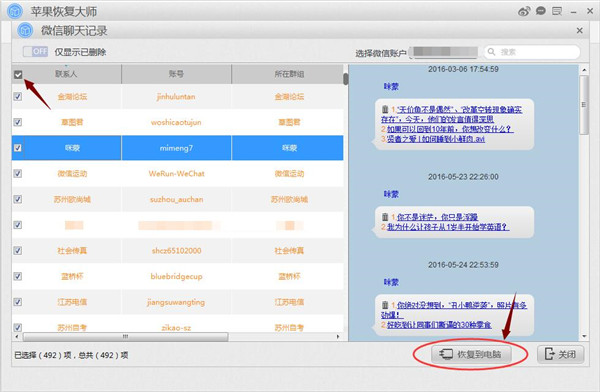Select the highlighted mimeng7 account cell
Viewport: 600px width, 392px height.
click(176, 148)
